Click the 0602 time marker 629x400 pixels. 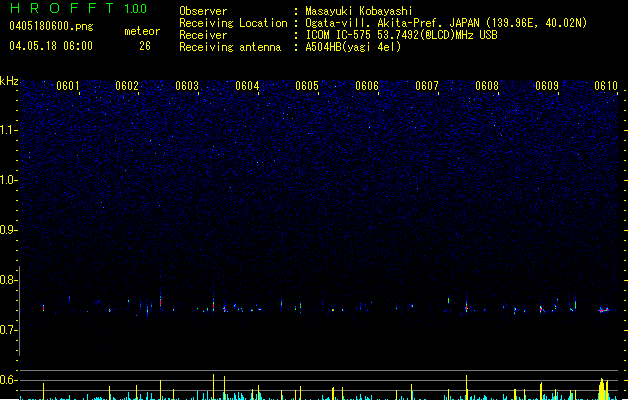127,86
